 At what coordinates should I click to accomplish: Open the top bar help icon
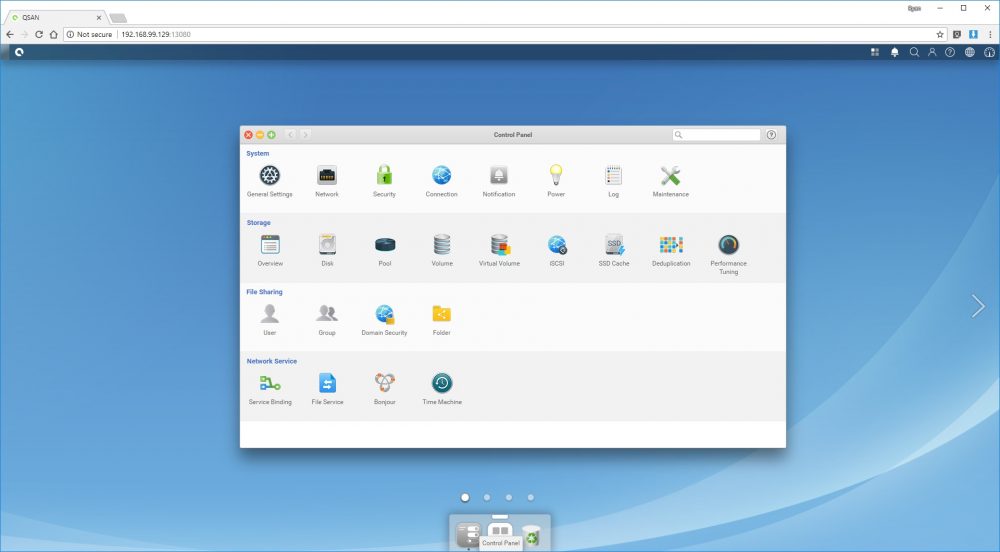(x=950, y=52)
